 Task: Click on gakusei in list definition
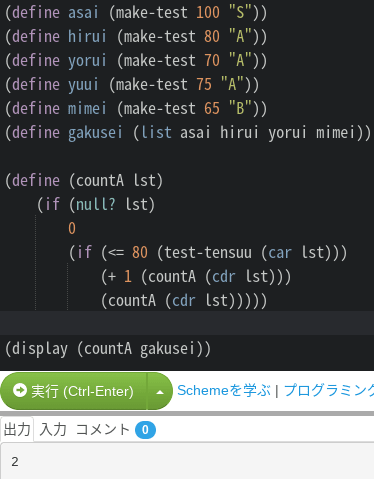pyautogui.click(x=95, y=133)
